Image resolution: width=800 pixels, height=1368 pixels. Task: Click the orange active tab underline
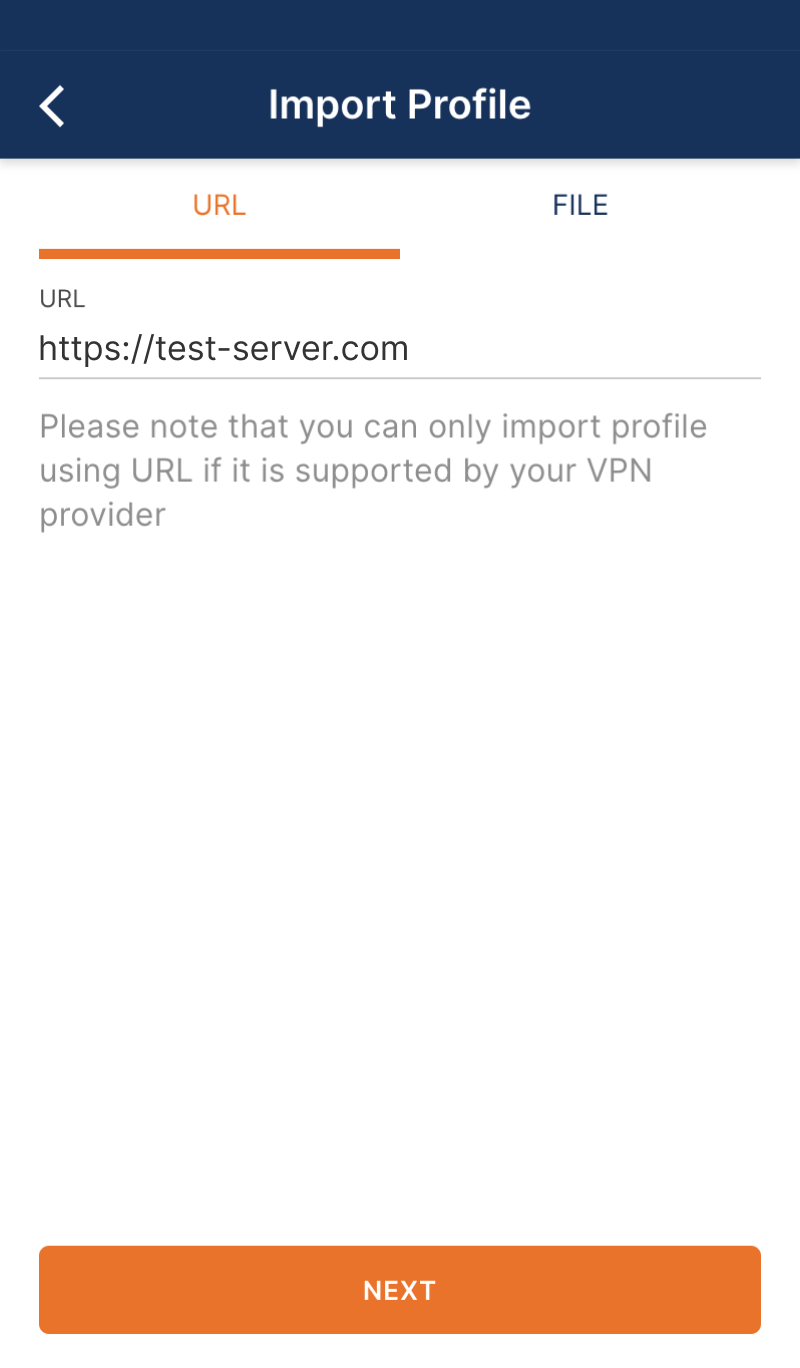[x=219, y=254]
